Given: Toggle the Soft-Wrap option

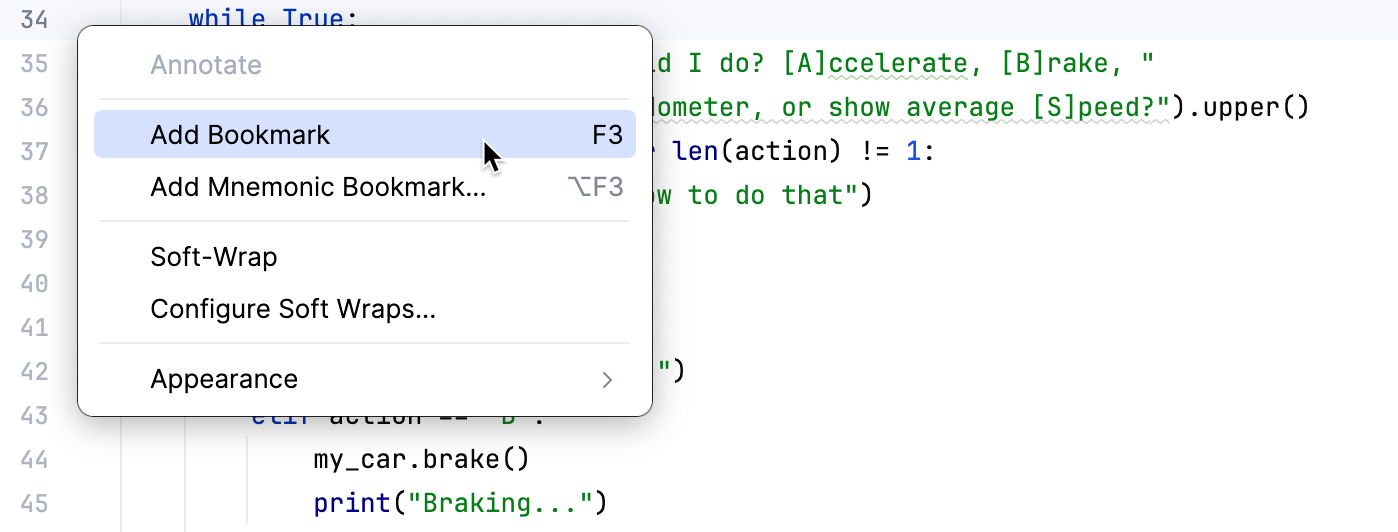Looking at the screenshot, I should [214, 257].
